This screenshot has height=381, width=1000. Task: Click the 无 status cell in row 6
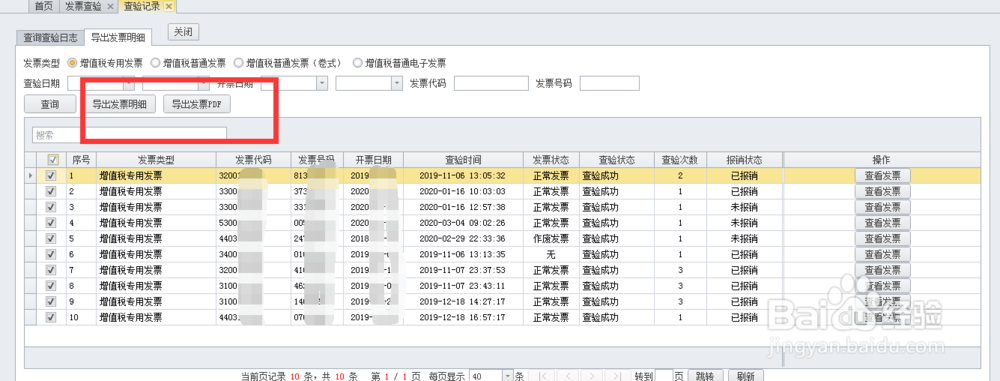[551, 254]
